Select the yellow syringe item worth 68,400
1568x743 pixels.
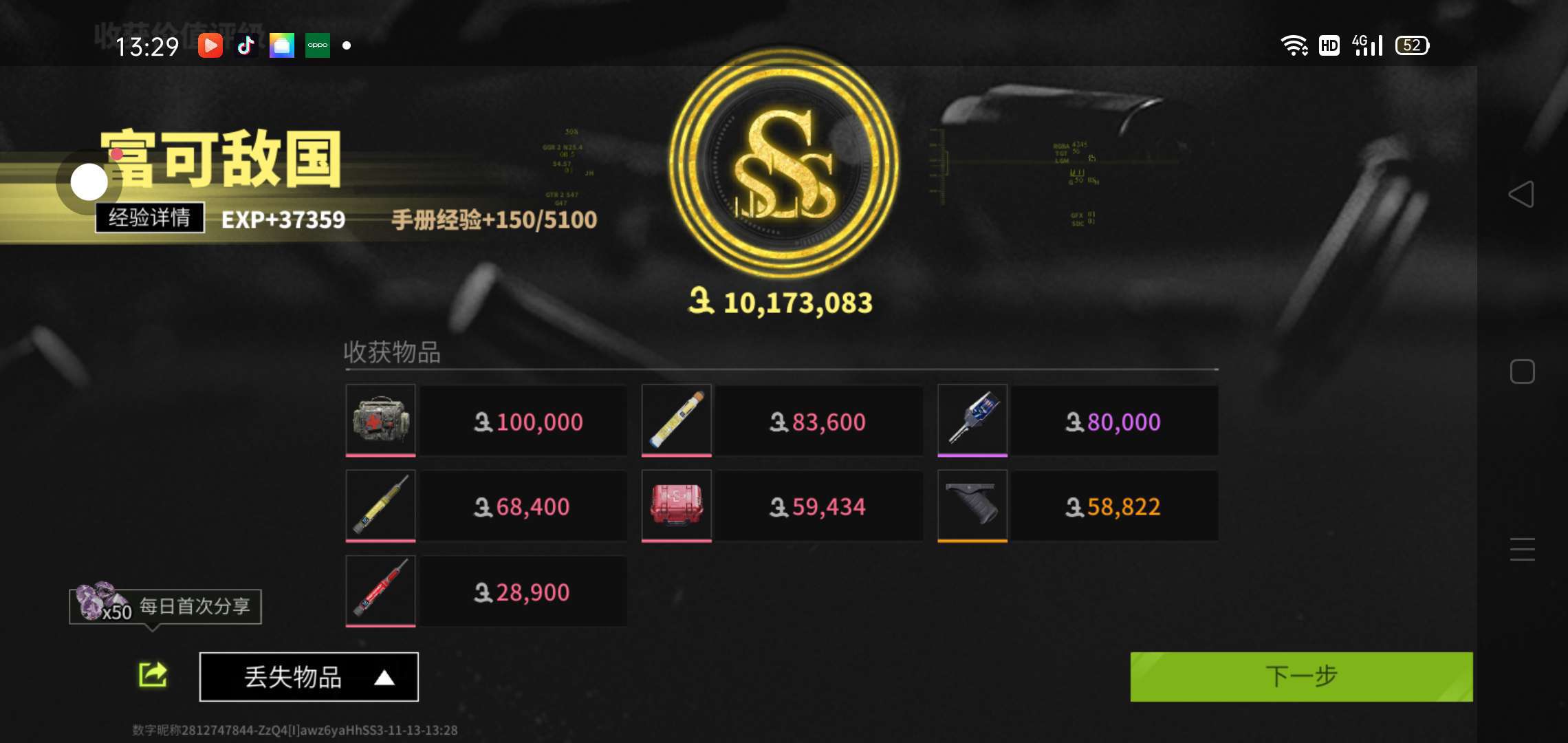coord(380,506)
